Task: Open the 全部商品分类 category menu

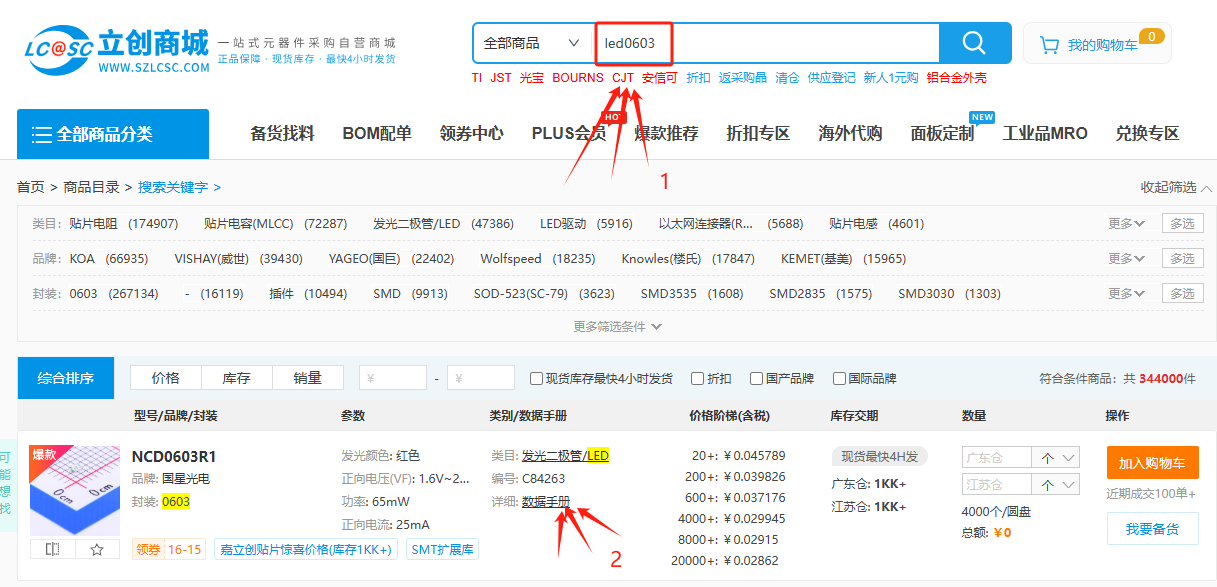Action: point(113,134)
